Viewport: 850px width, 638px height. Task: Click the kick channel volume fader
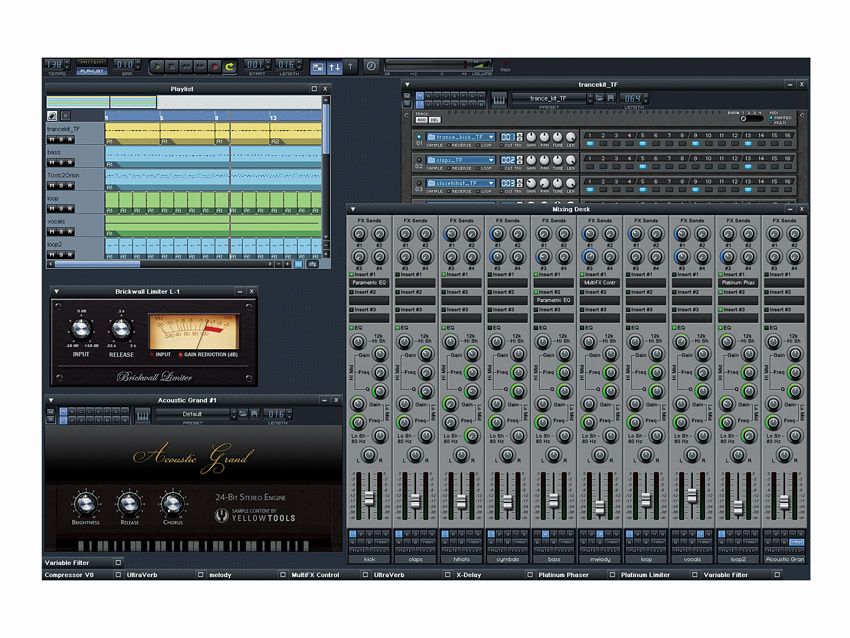click(x=369, y=498)
